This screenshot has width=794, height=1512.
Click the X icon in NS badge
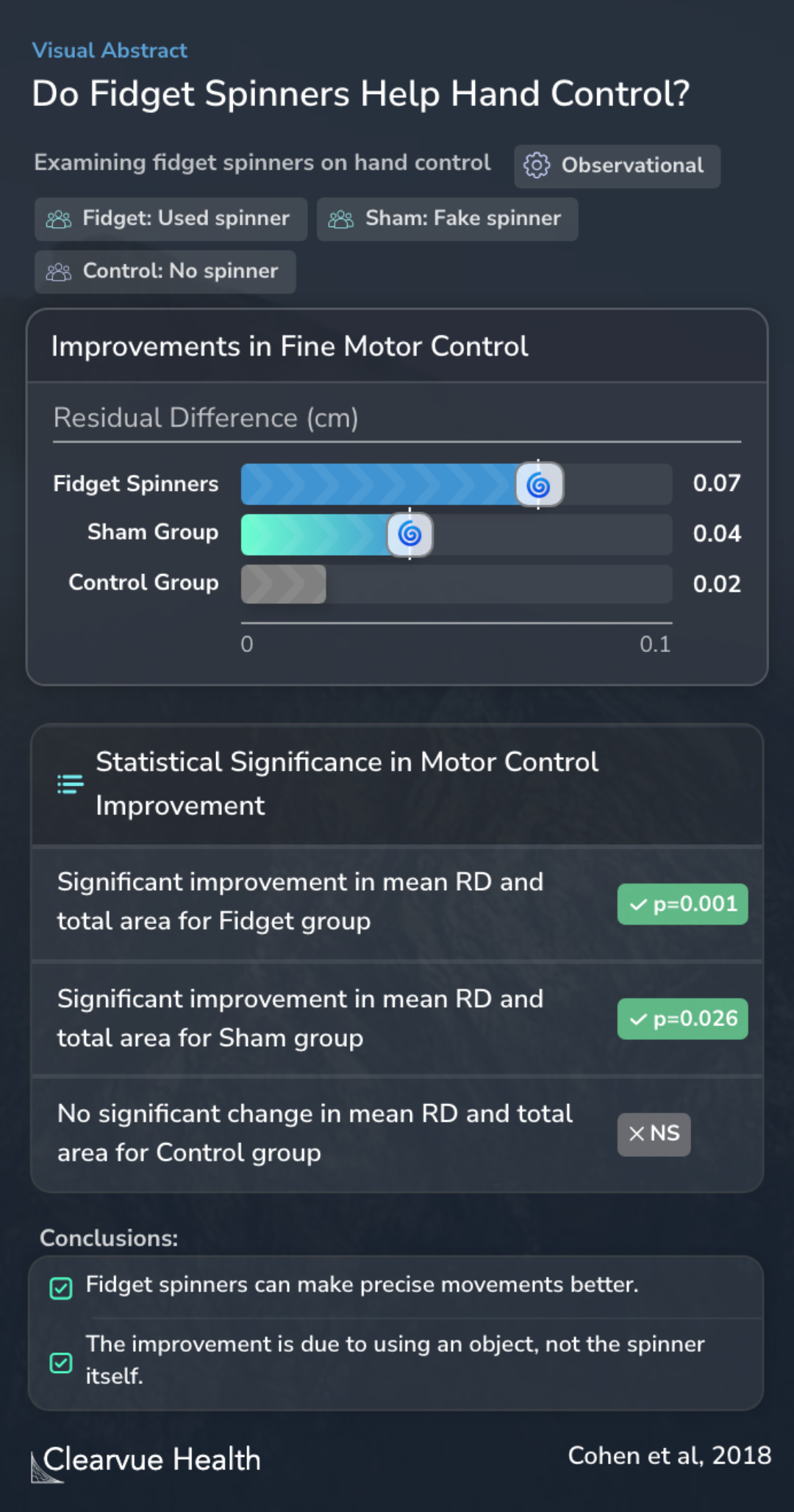pos(637,1134)
